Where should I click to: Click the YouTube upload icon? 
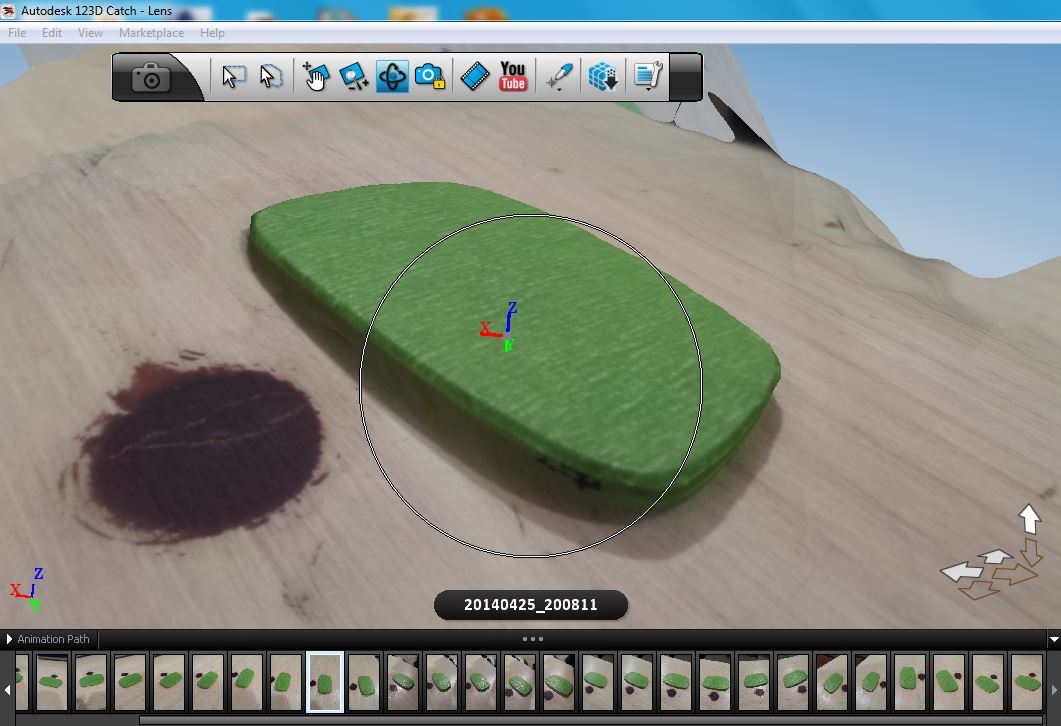pyautogui.click(x=513, y=76)
